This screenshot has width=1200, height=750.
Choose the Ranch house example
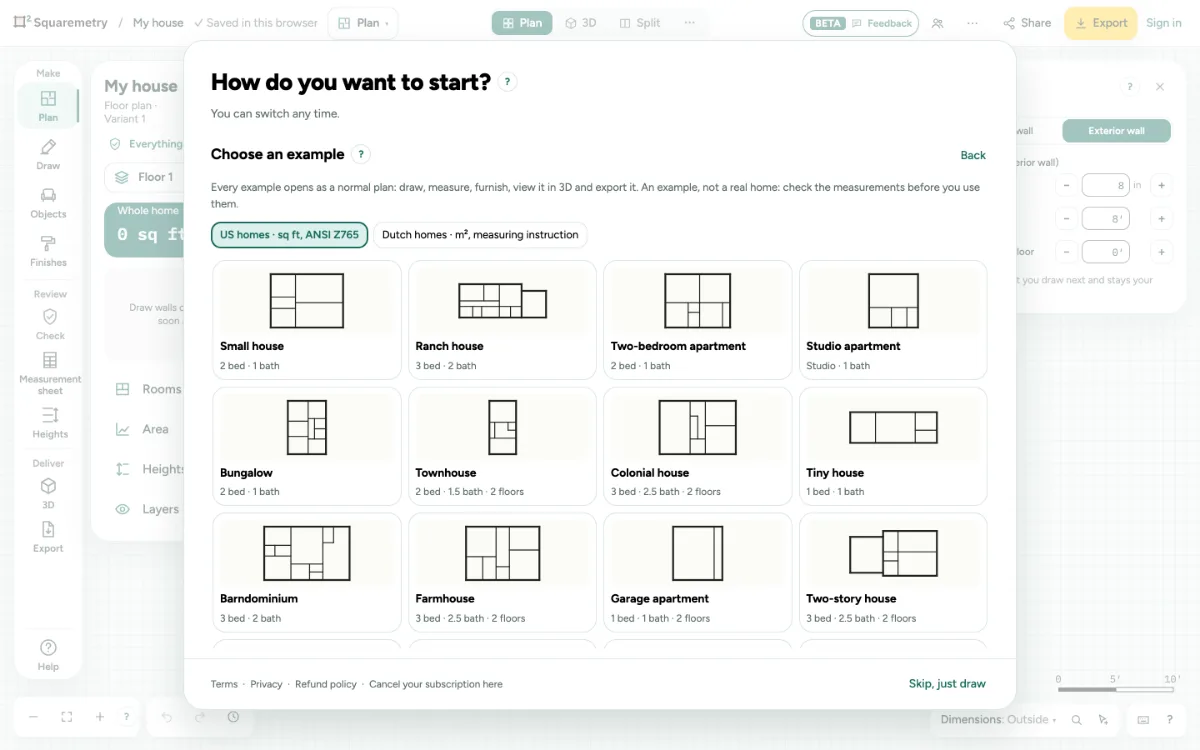click(x=502, y=320)
